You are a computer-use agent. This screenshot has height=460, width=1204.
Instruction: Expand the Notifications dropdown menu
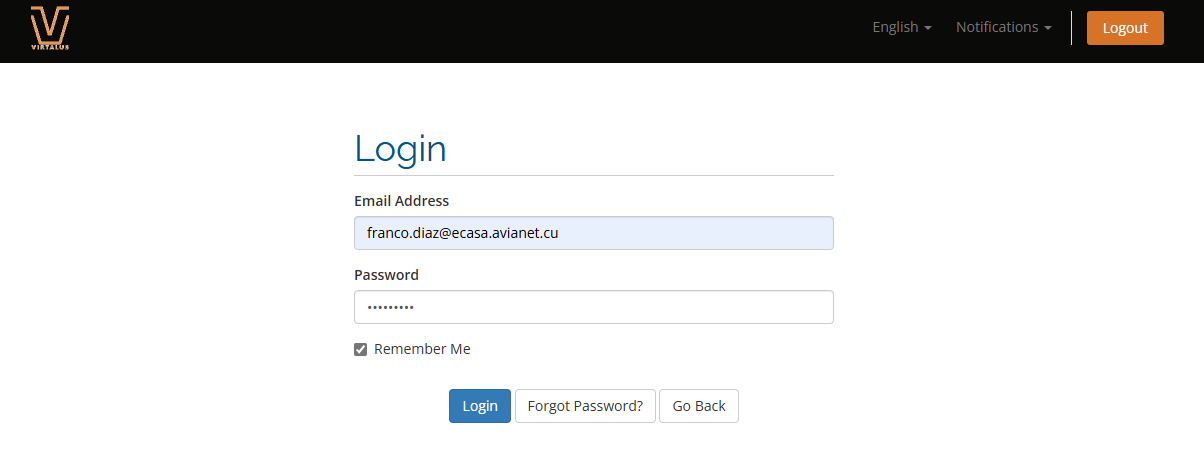pyautogui.click(x=1002, y=27)
